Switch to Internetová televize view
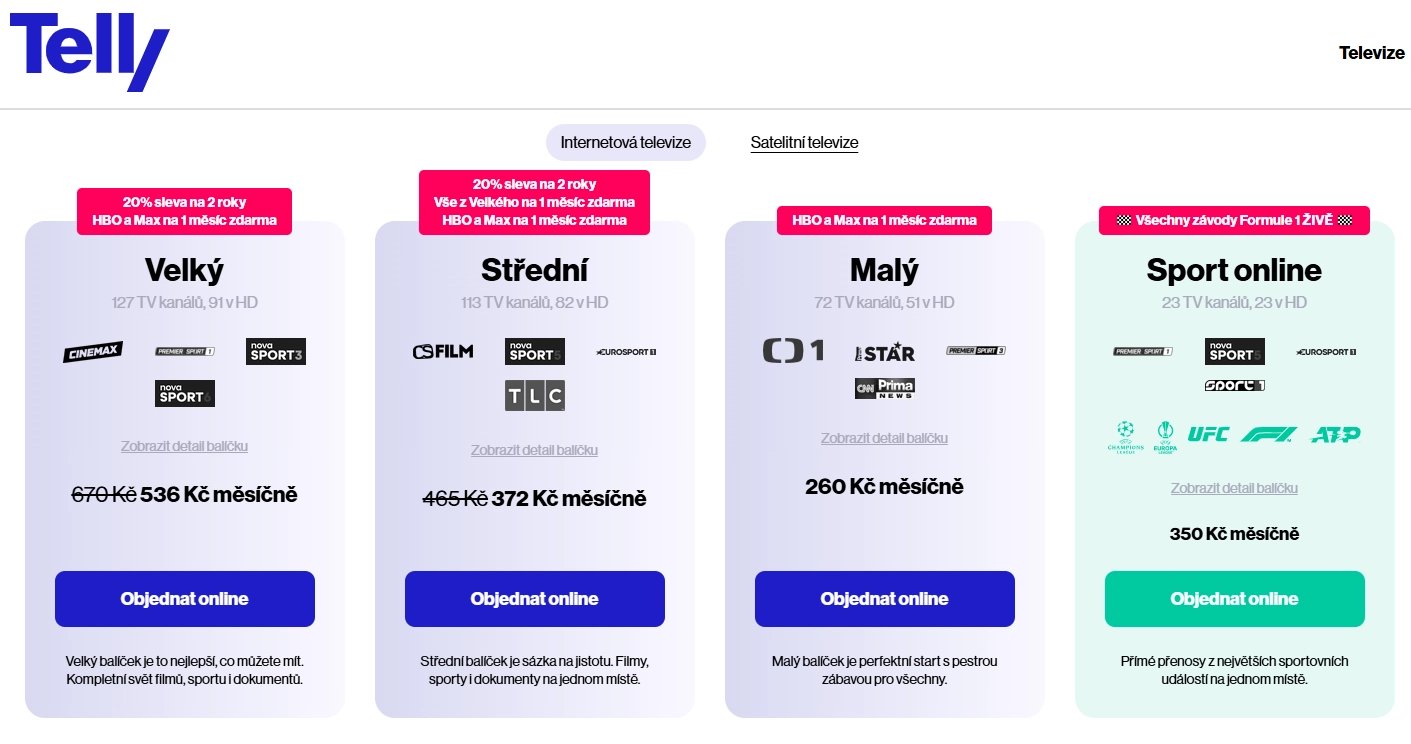Image resolution: width=1411 pixels, height=744 pixels. (624, 142)
